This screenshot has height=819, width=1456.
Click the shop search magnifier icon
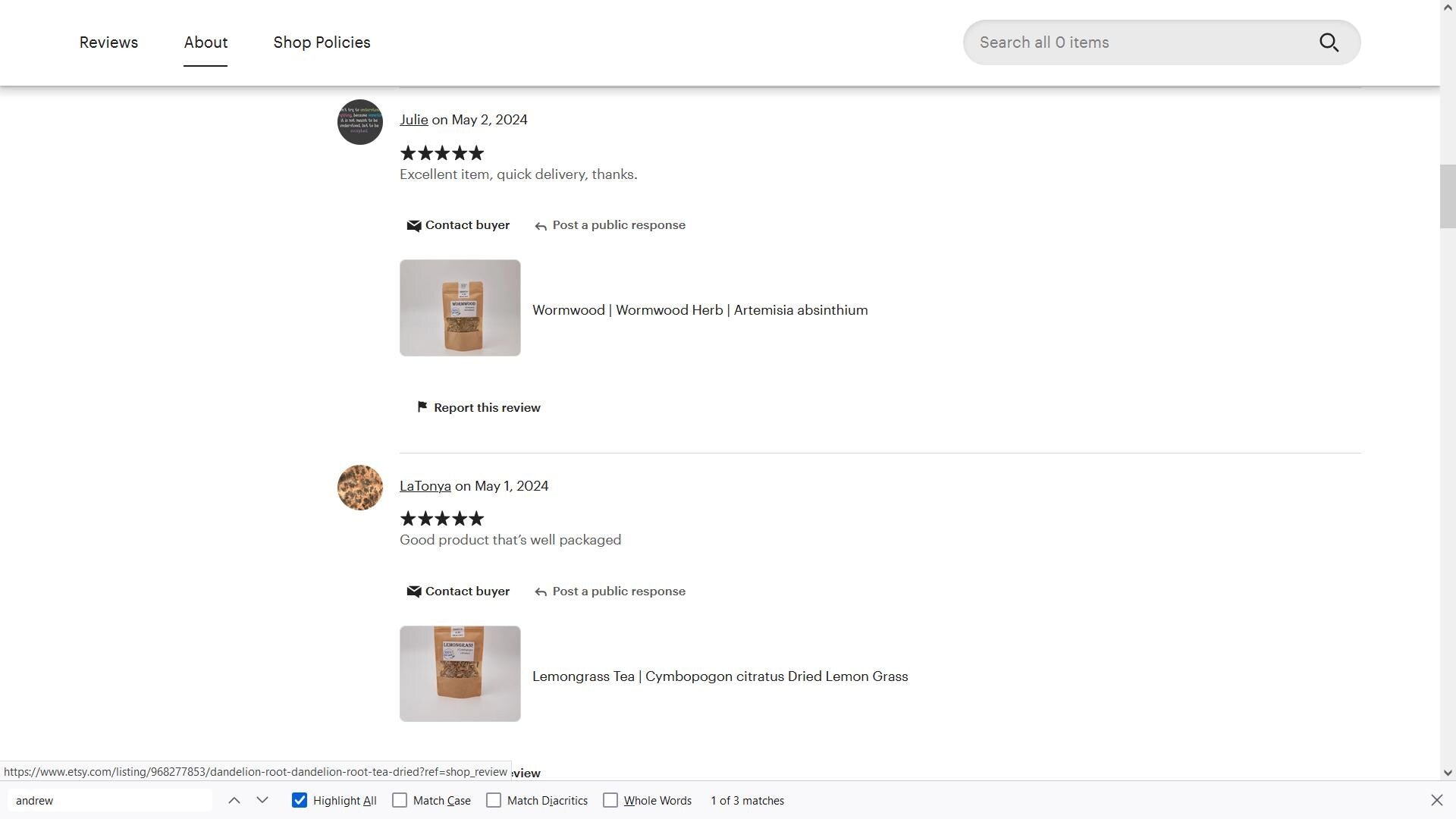pos(1329,42)
